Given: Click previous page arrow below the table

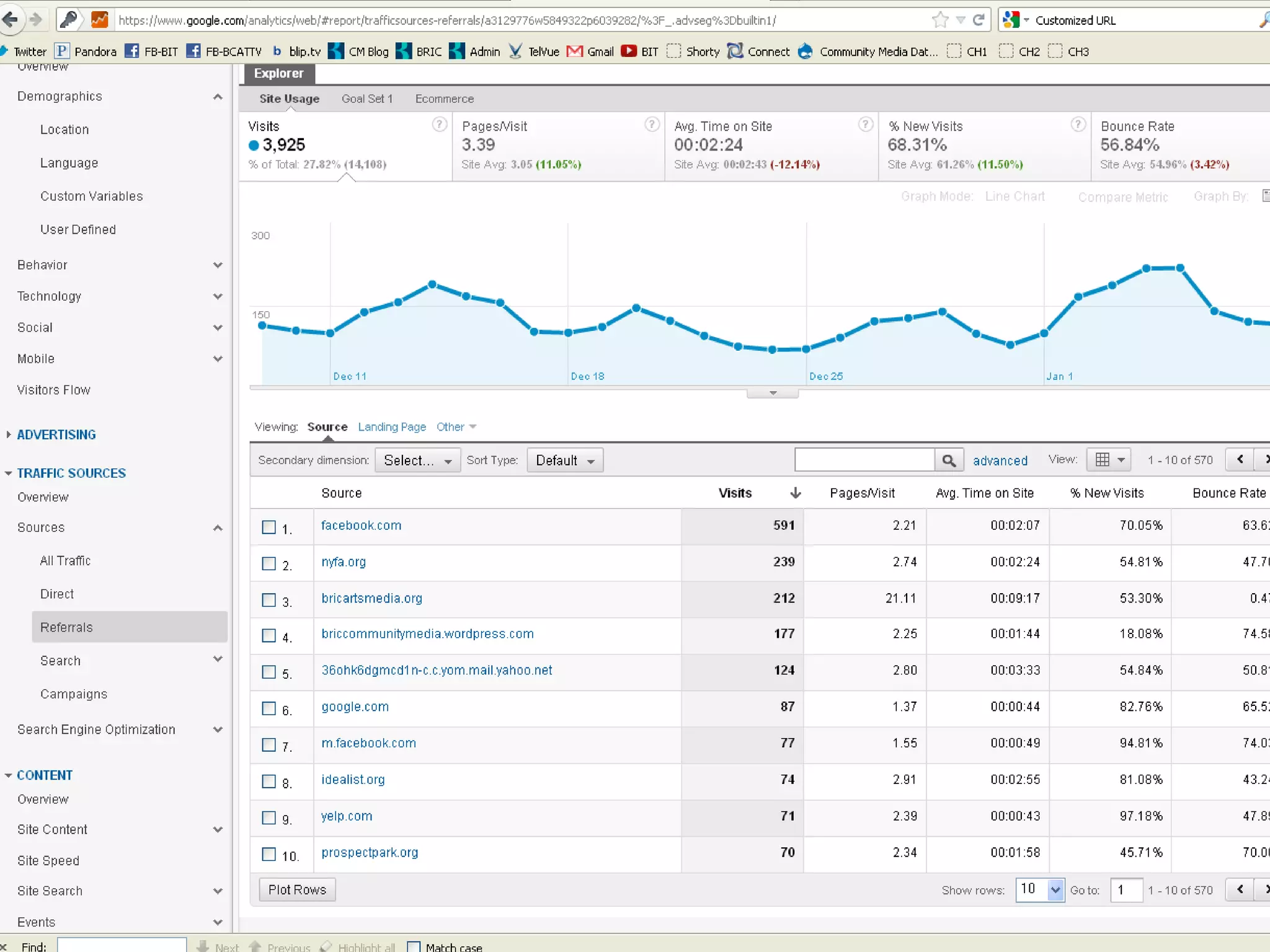Looking at the screenshot, I should [1240, 889].
